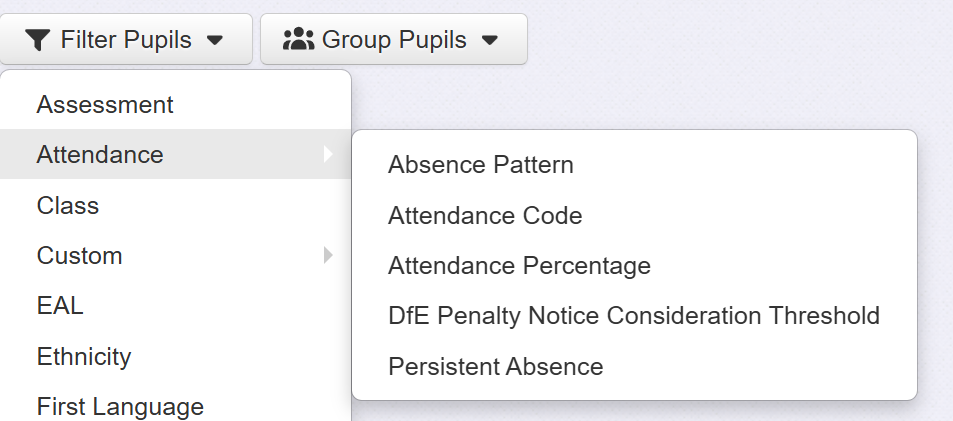Click the caret arrow beside Filter Pupils
Image resolution: width=953 pixels, height=421 pixels.
pyautogui.click(x=215, y=41)
